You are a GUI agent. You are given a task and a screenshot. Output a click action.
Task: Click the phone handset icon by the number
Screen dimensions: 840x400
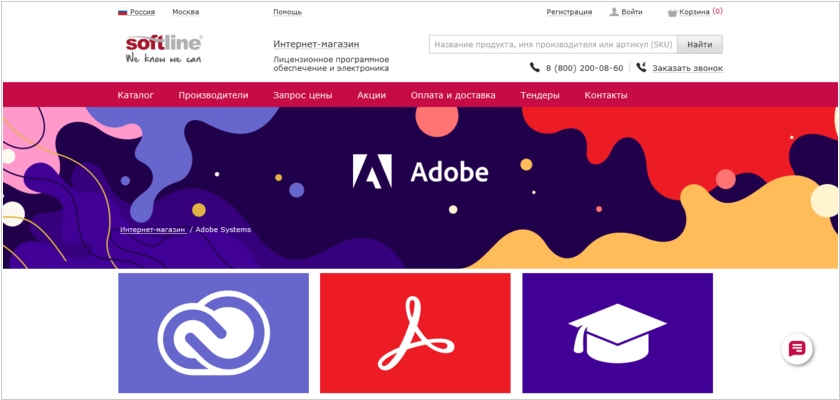click(x=535, y=67)
